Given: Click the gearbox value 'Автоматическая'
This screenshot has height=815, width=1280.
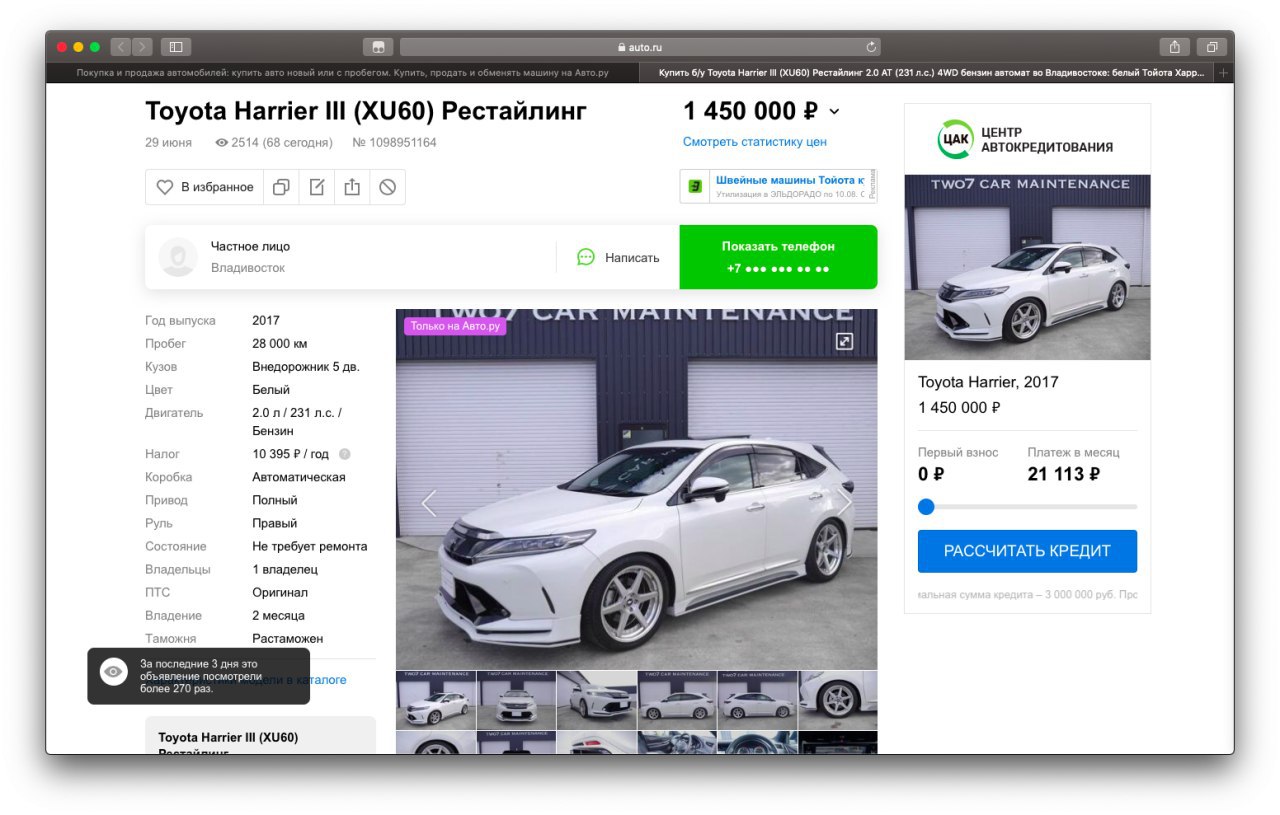Looking at the screenshot, I should [x=299, y=477].
